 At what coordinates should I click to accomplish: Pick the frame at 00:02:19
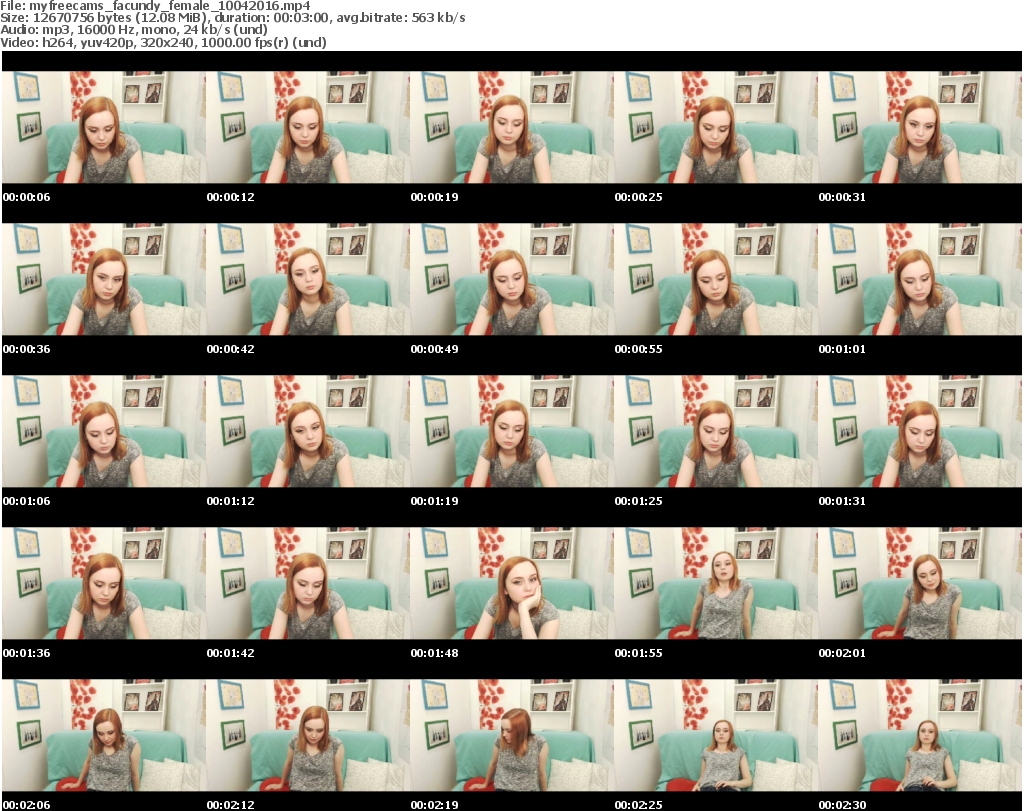coord(511,735)
